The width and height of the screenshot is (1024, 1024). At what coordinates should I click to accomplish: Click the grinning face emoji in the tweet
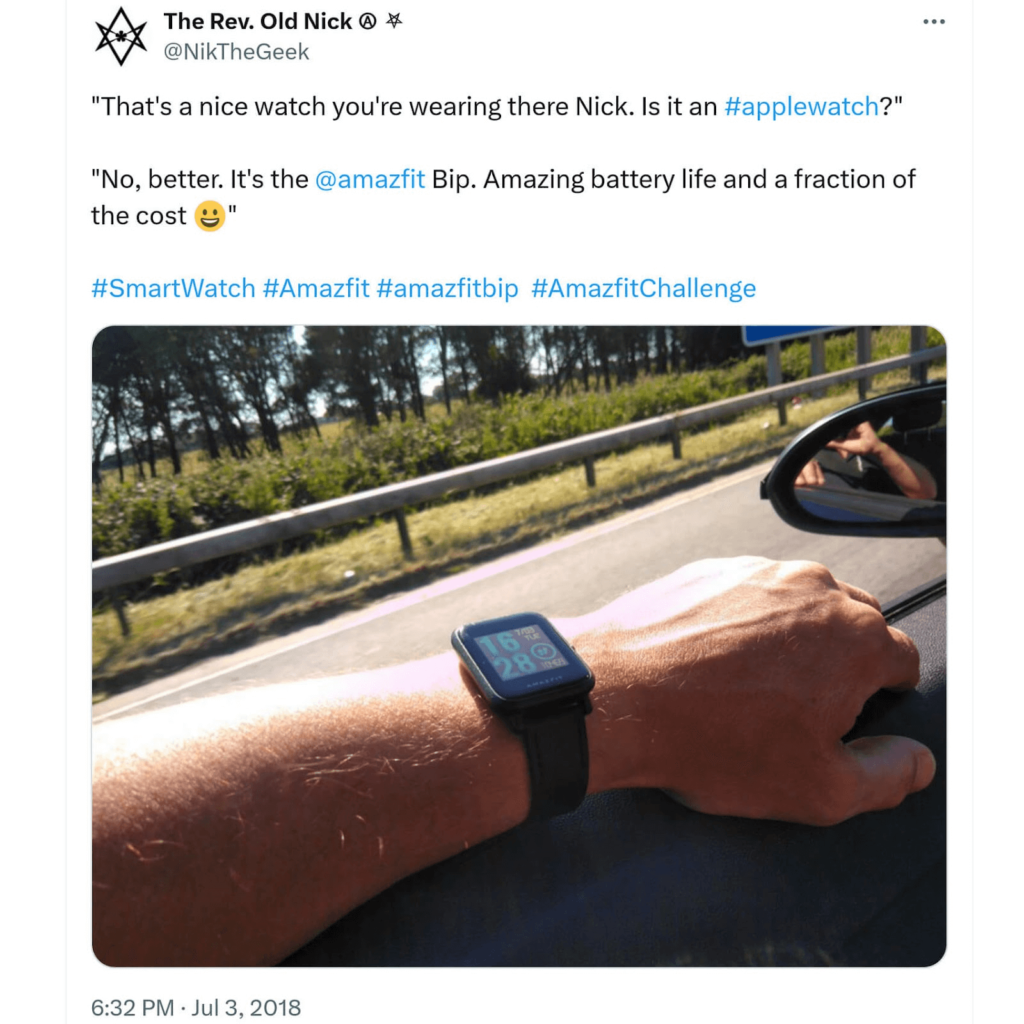pos(210,216)
